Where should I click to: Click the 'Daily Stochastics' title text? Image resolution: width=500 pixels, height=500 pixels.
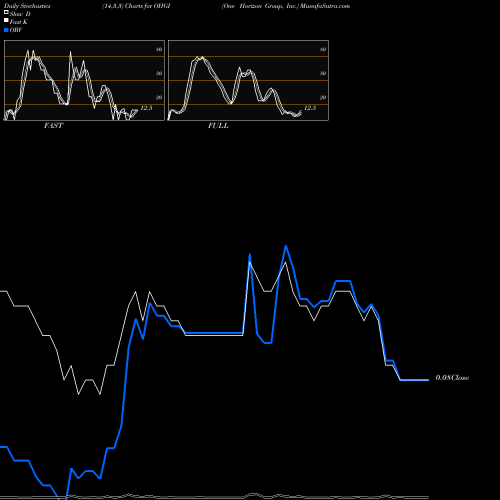coord(27,6)
